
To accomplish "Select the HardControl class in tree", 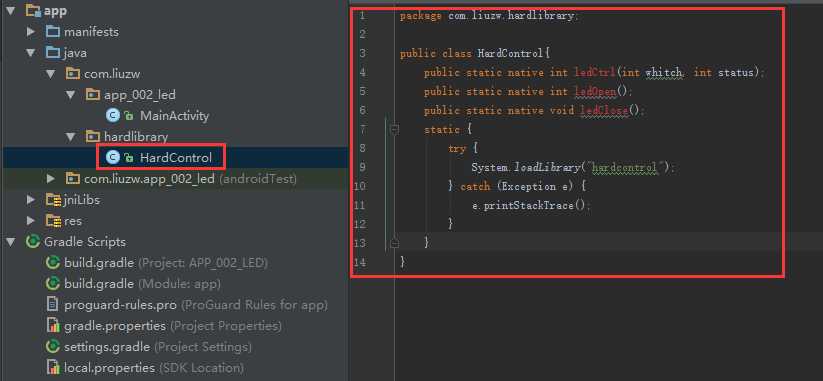I will coord(176,157).
